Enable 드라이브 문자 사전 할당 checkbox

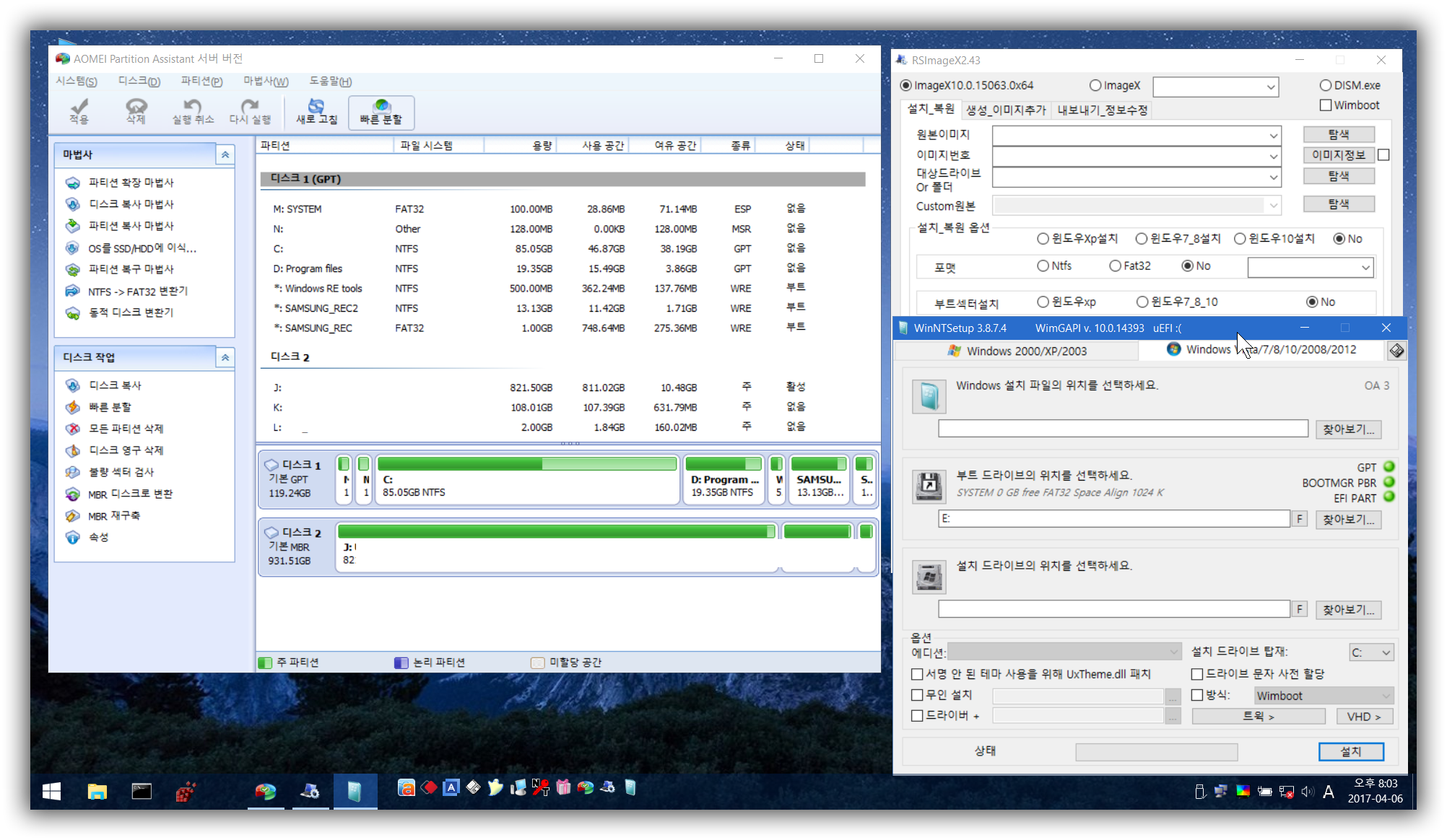(1196, 674)
